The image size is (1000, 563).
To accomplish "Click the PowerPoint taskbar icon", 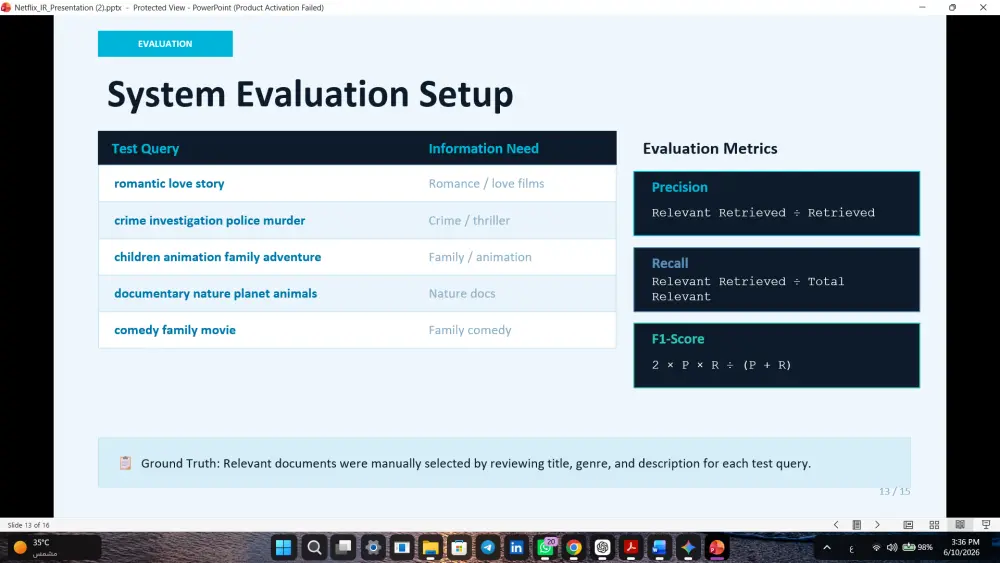I will 717,548.
